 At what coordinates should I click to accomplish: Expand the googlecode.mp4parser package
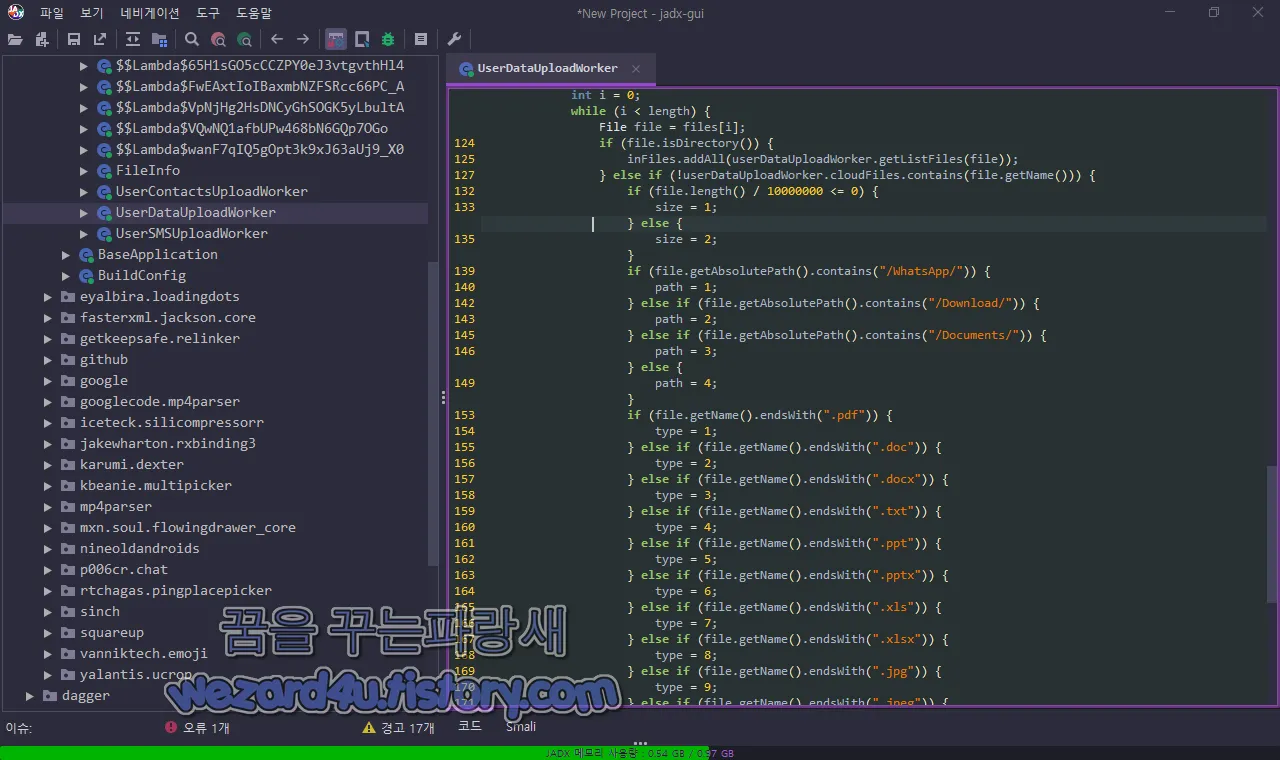click(x=48, y=401)
